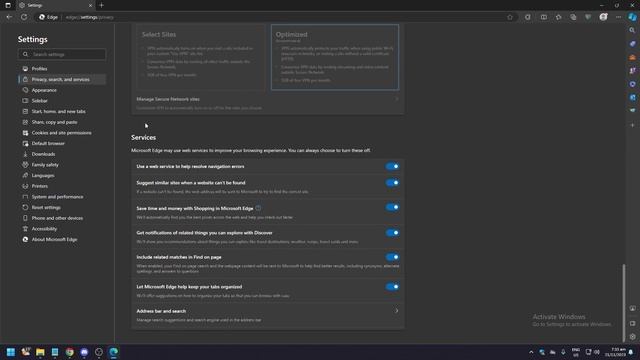Screen dimensions: 640x360
Task: Open Printers settings section
Action: pos(62,186)
